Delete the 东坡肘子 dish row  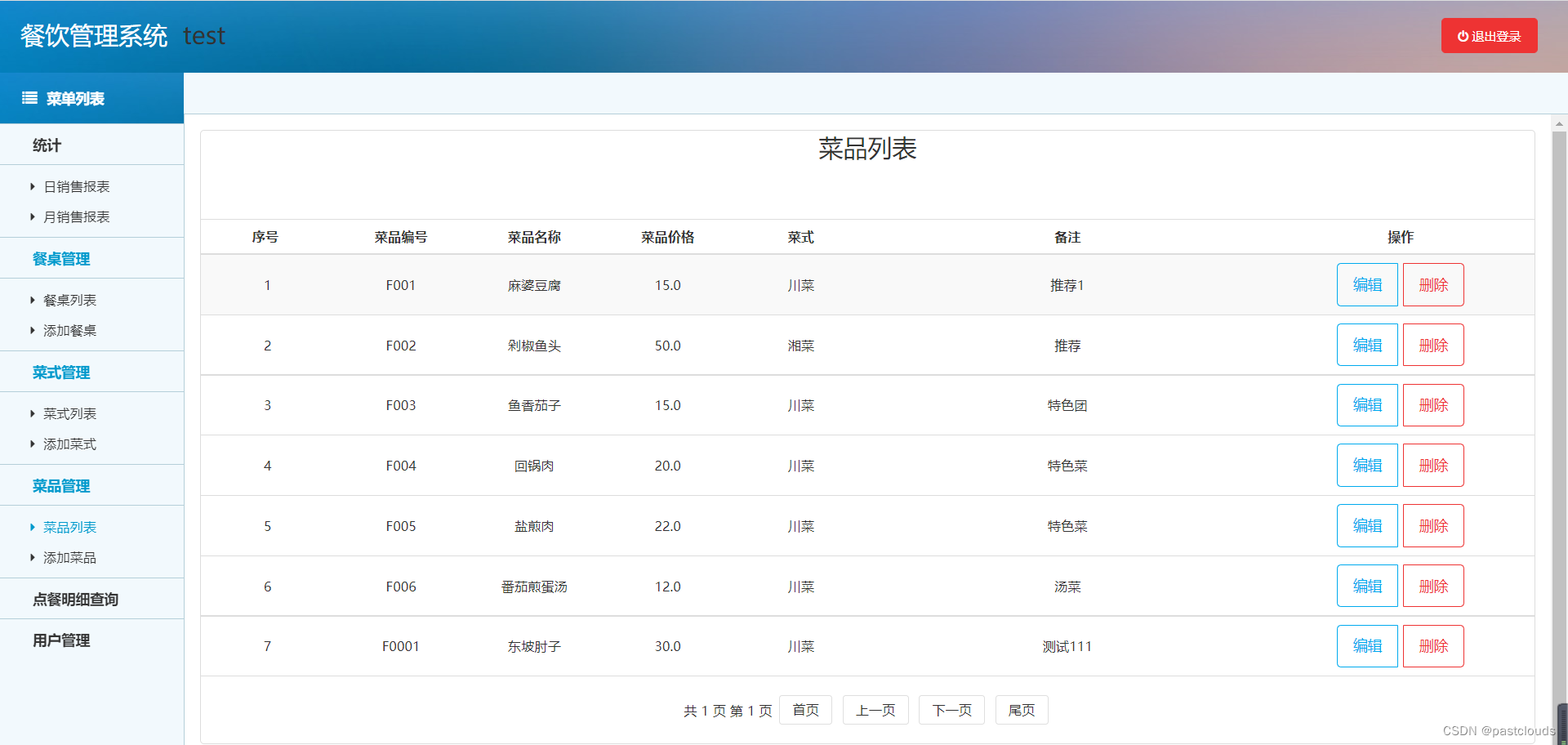click(x=1433, y=646)
